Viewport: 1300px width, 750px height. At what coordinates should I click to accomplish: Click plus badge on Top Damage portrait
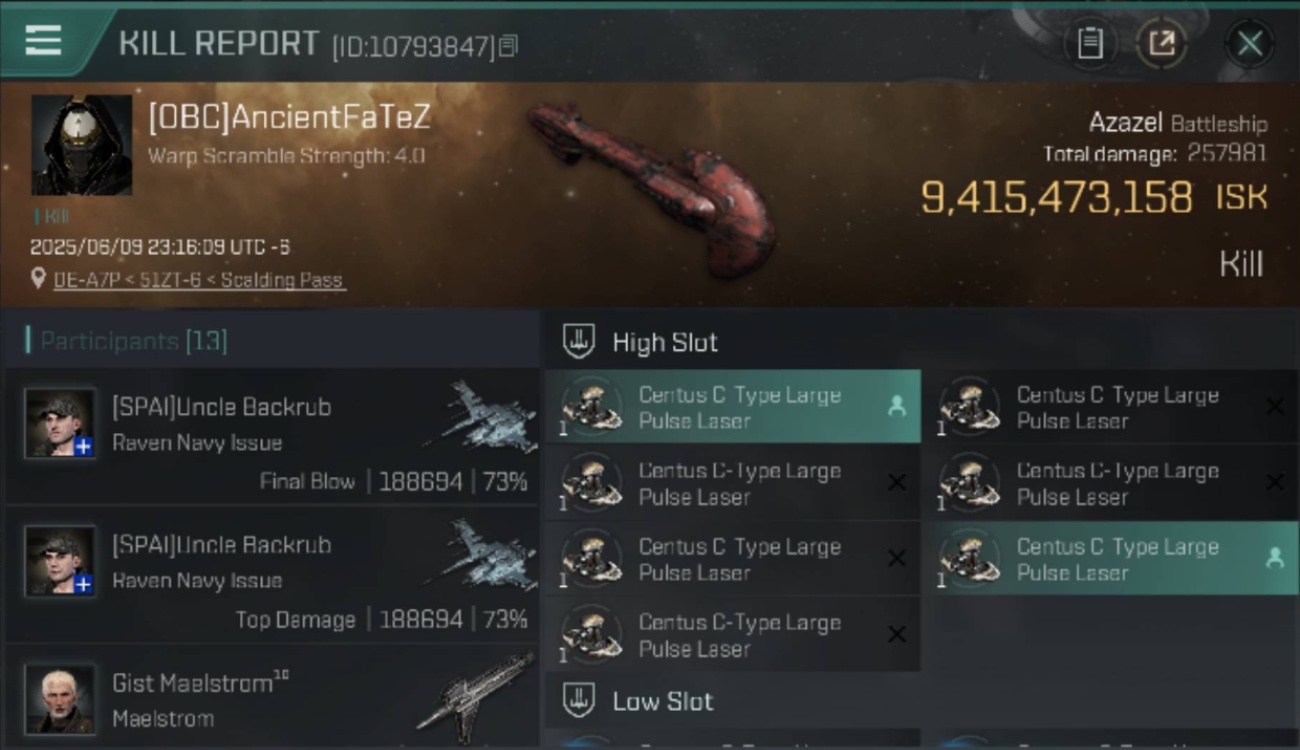84,585
